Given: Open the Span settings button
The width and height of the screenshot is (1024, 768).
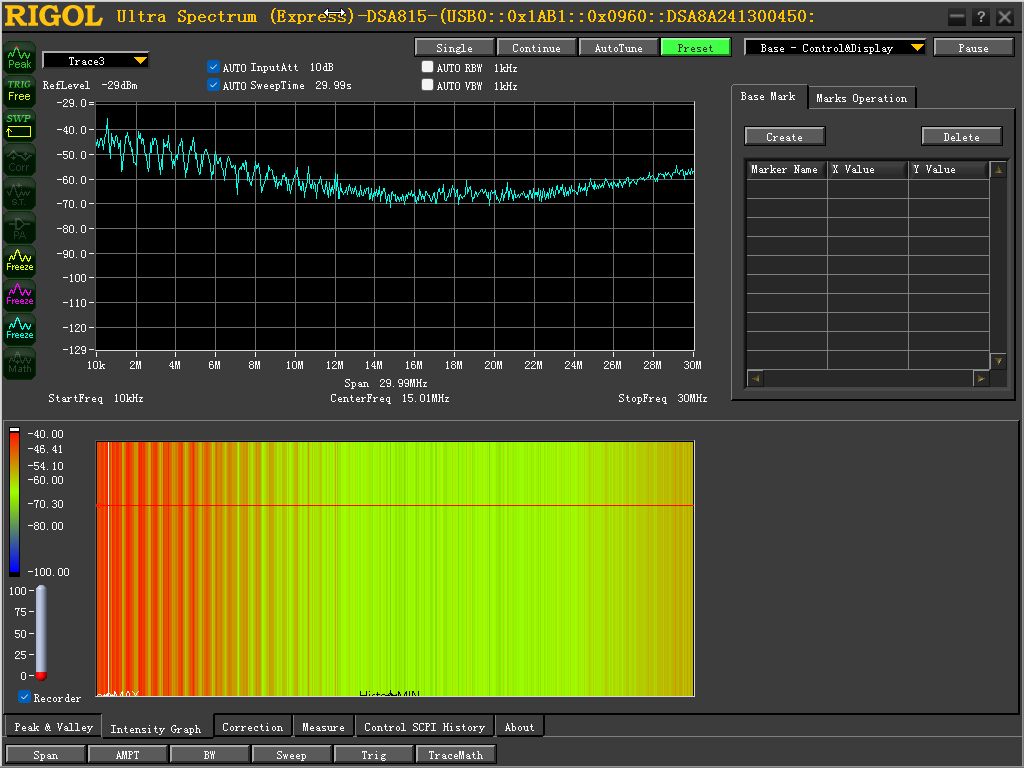Looking at the screenshot, I should [46, 755].
